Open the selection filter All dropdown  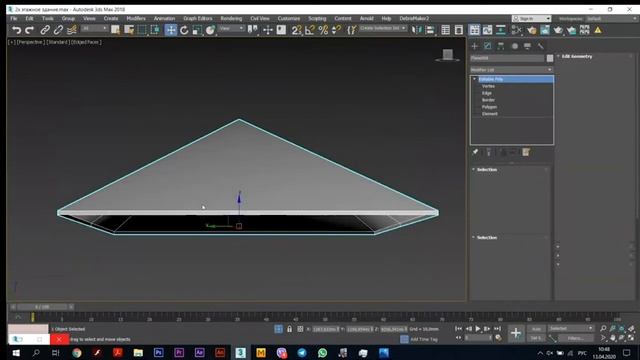click(94, 28)
